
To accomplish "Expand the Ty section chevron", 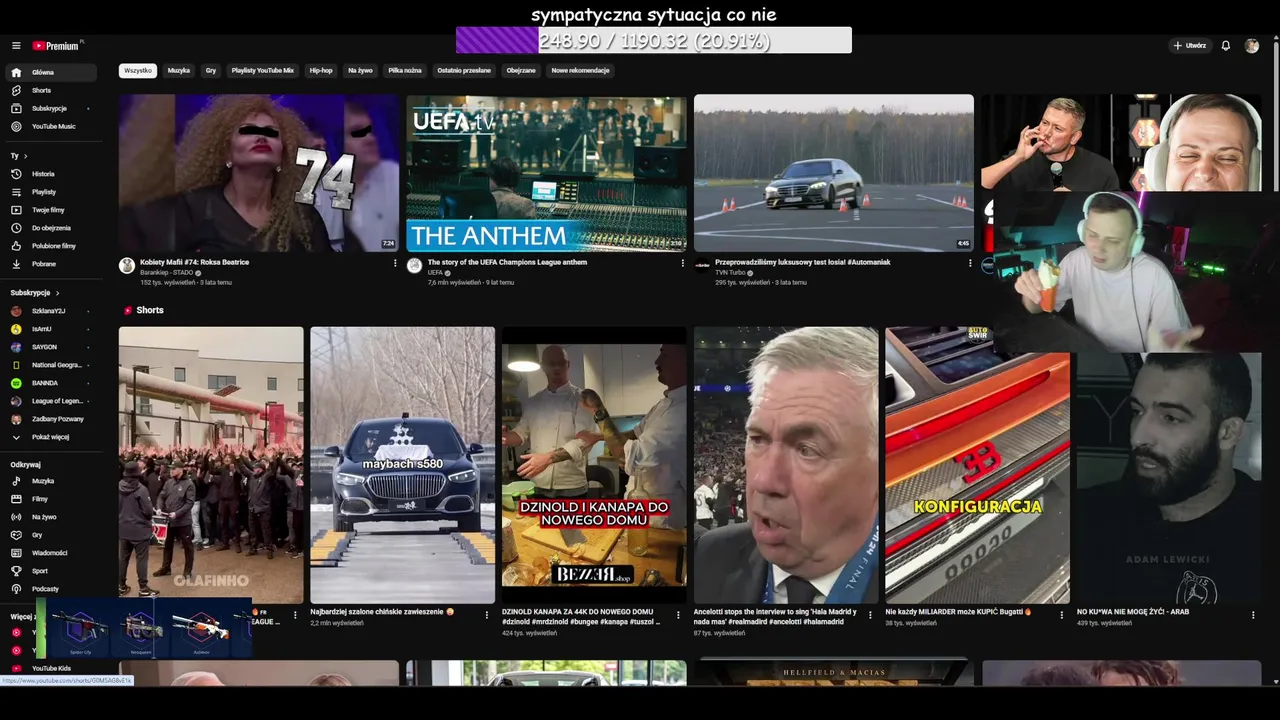I will (25, 156).
